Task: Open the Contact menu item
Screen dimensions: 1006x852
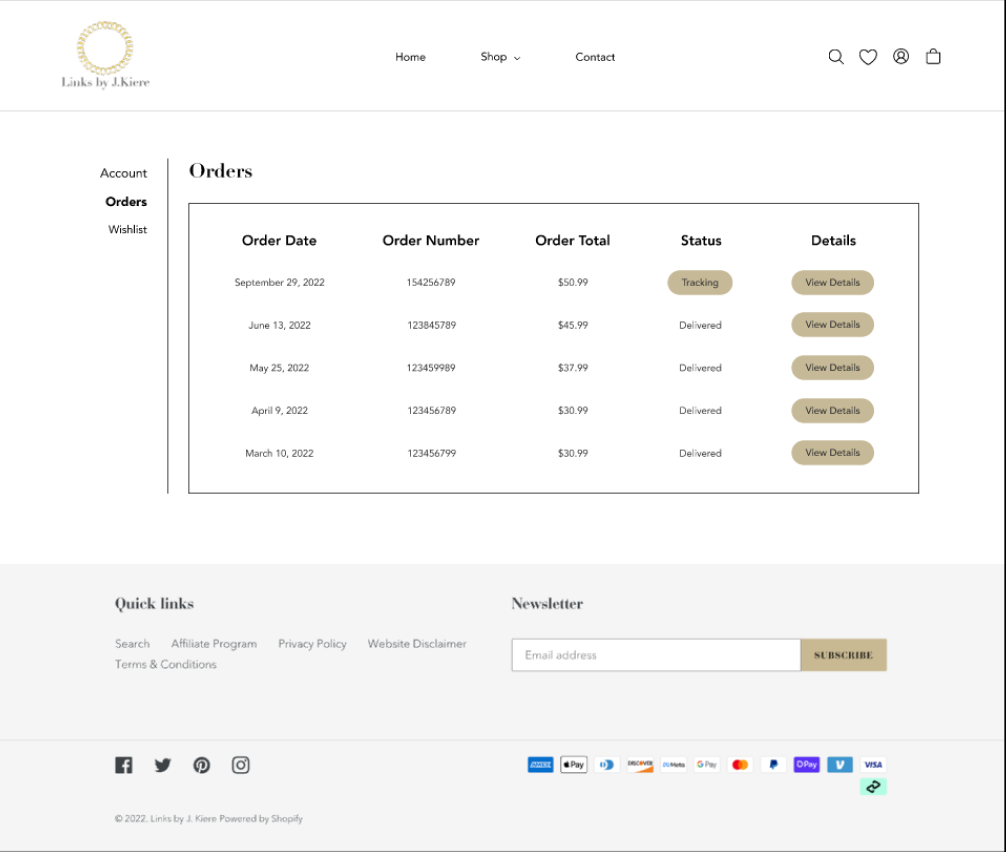Action: (x=595, y=57)
